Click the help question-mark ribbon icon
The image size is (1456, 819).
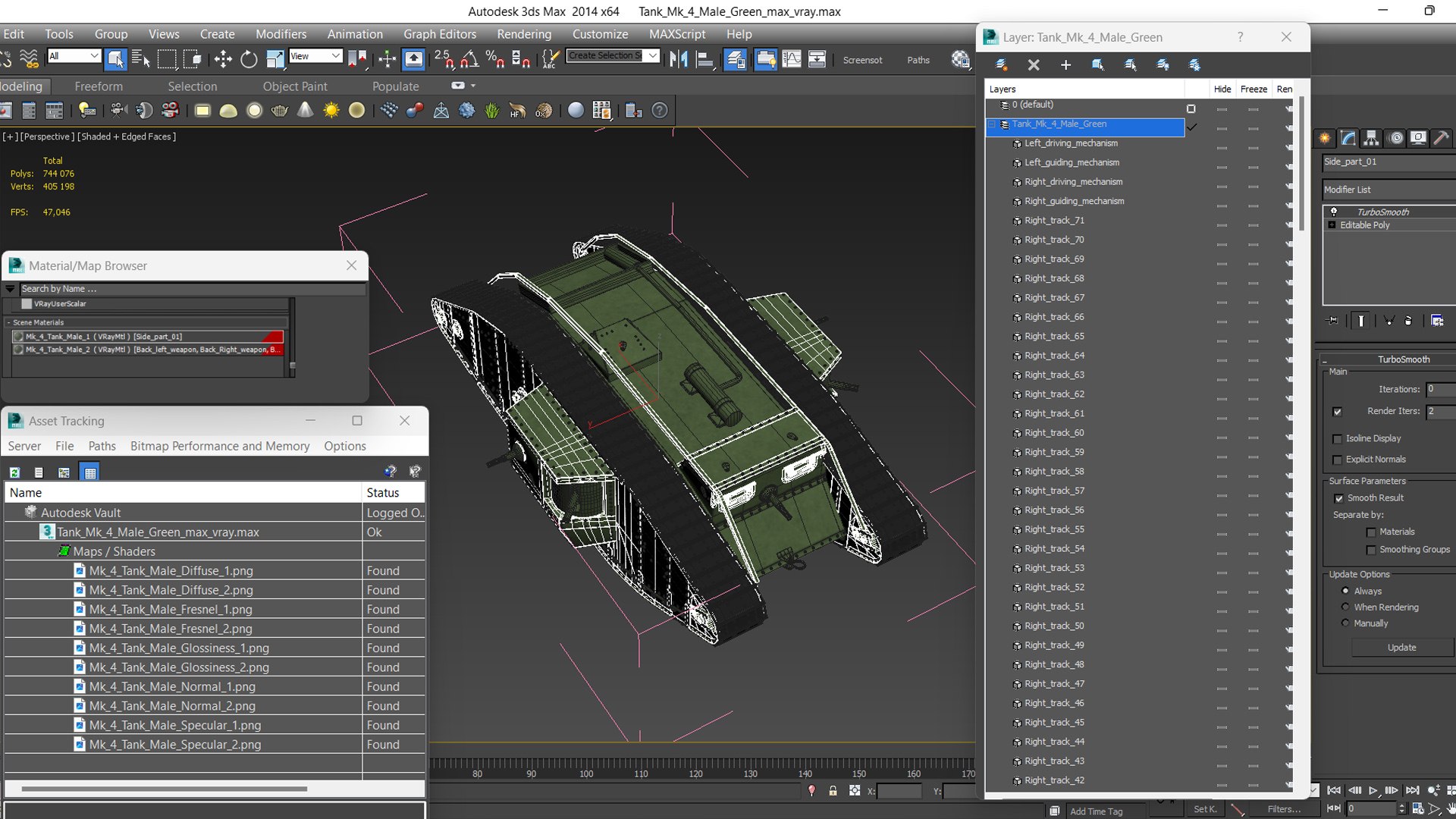click(660, 111)
